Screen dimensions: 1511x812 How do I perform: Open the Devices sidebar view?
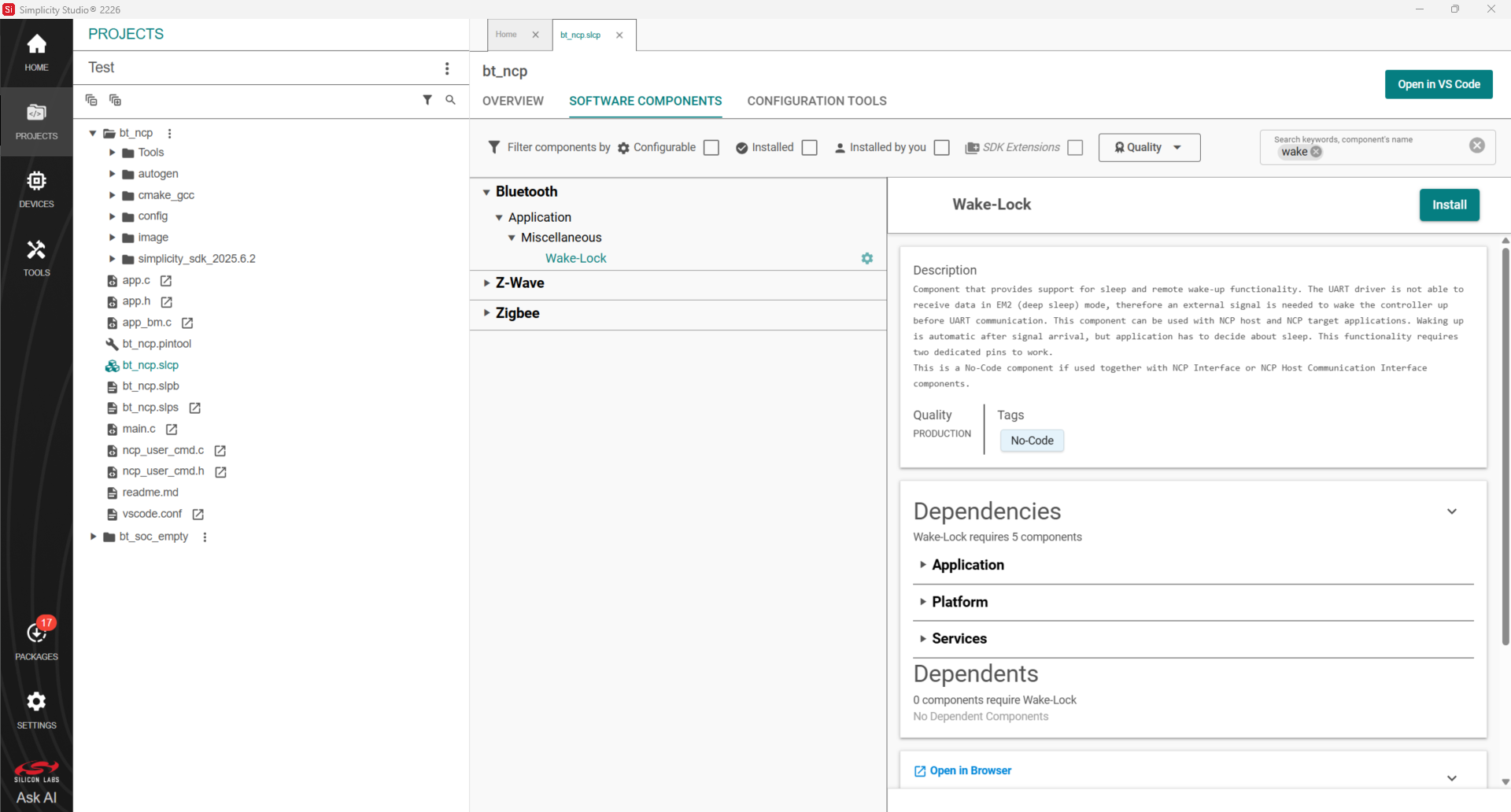pyautogui.click(x=36, y=190)
